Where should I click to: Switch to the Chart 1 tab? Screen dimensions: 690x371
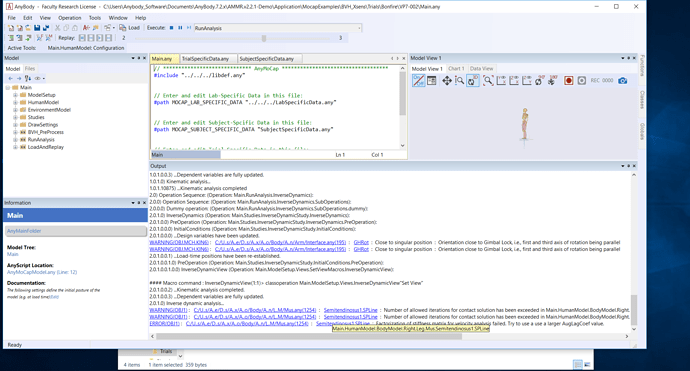click(456, 69)
